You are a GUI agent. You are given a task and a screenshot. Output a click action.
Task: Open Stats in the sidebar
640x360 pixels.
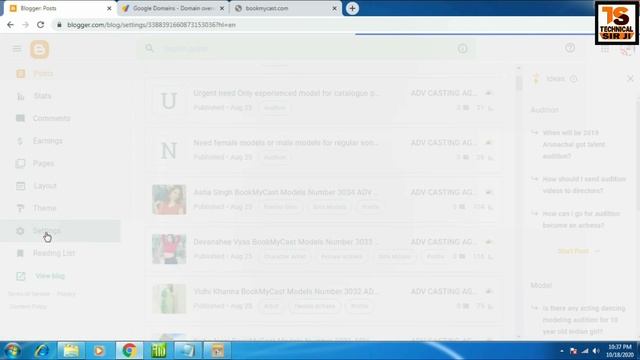(42, 96)
